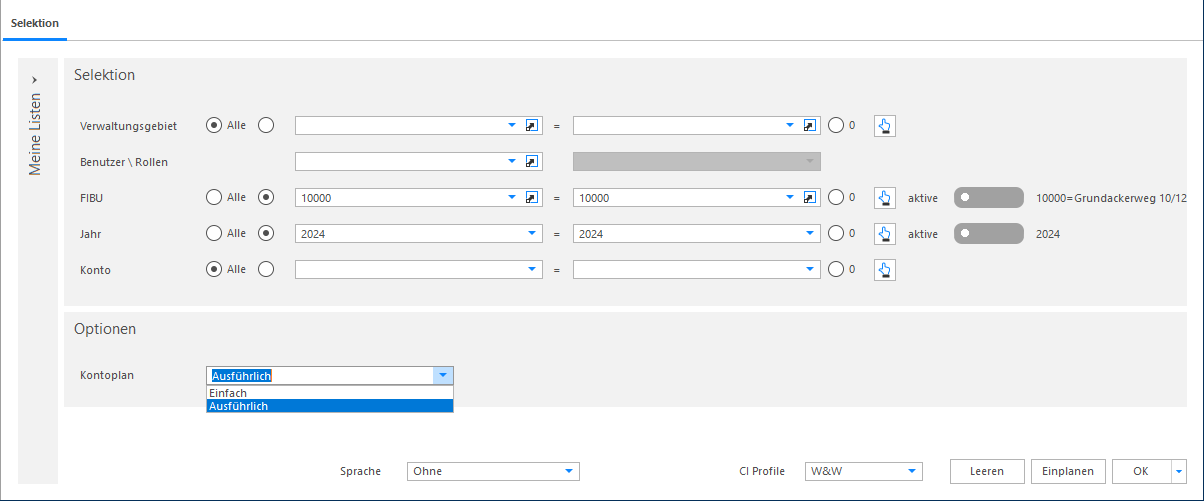Open lookup icon of second FIBU 10000 field

[x=811, y=198]
